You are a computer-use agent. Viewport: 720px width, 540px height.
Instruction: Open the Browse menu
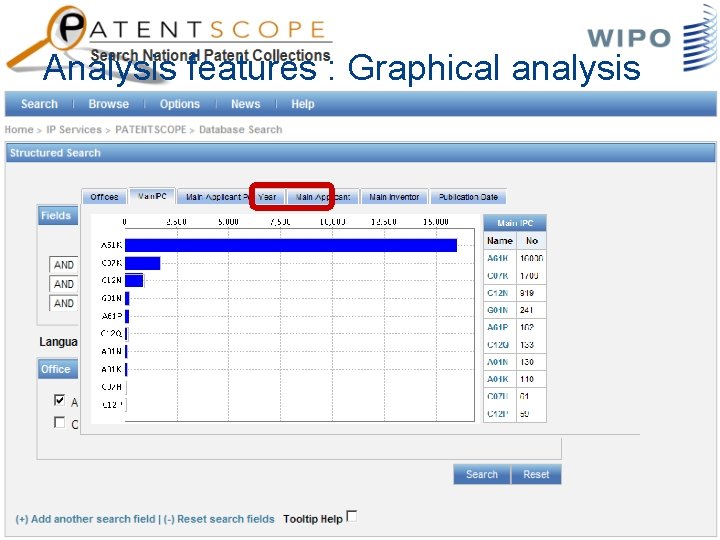pos(109,104)
